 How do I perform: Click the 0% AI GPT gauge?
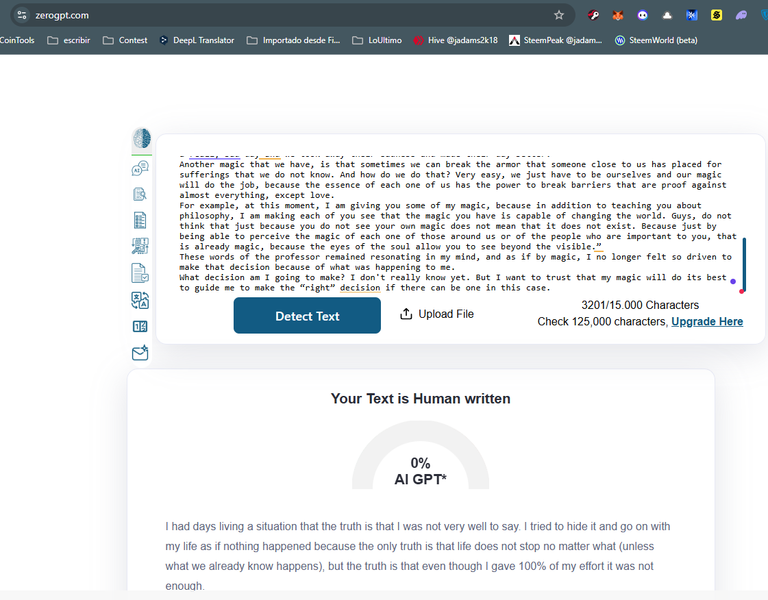(420, 456)
